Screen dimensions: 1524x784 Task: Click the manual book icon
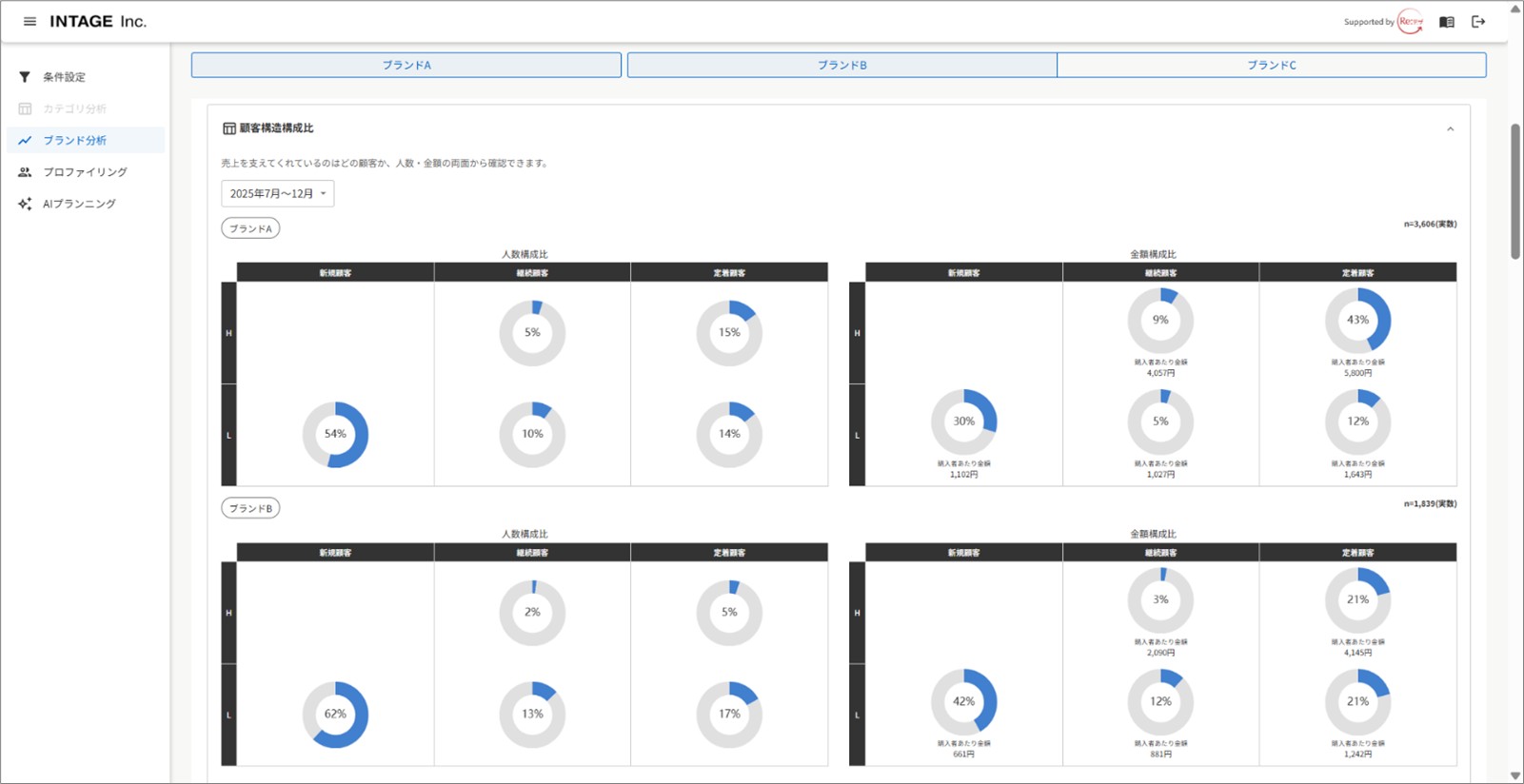1446,22
